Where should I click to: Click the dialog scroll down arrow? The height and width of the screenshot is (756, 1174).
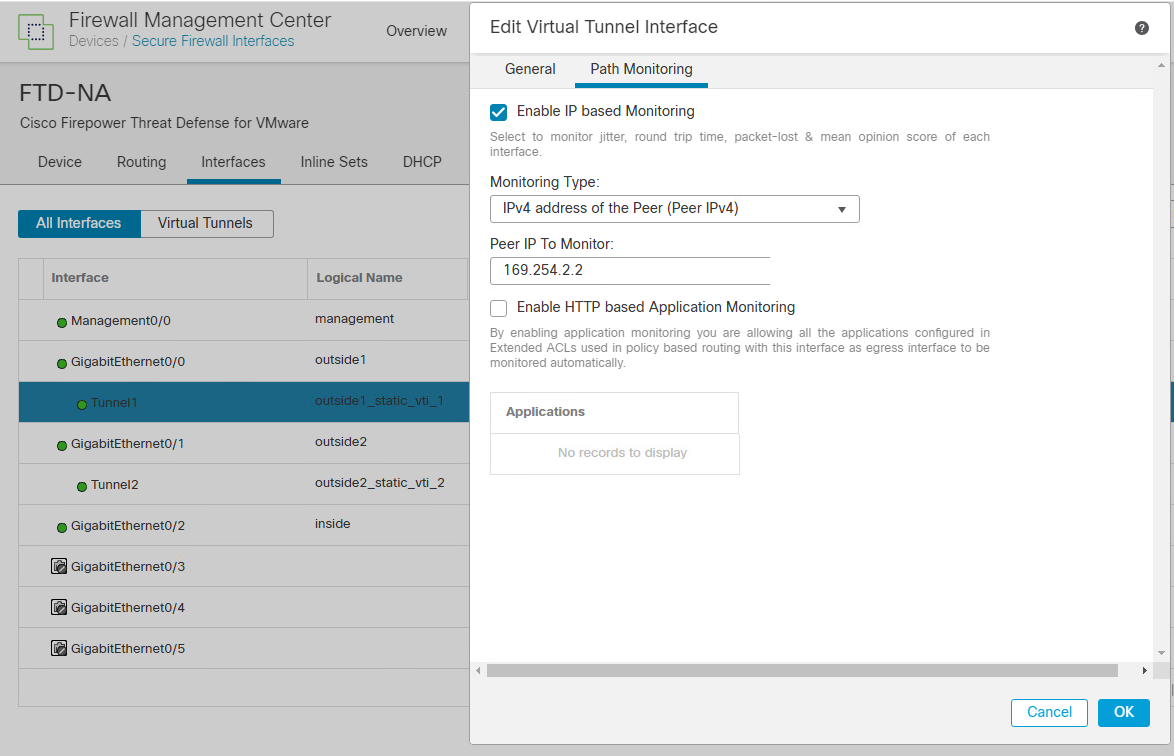coord(1161,653)
